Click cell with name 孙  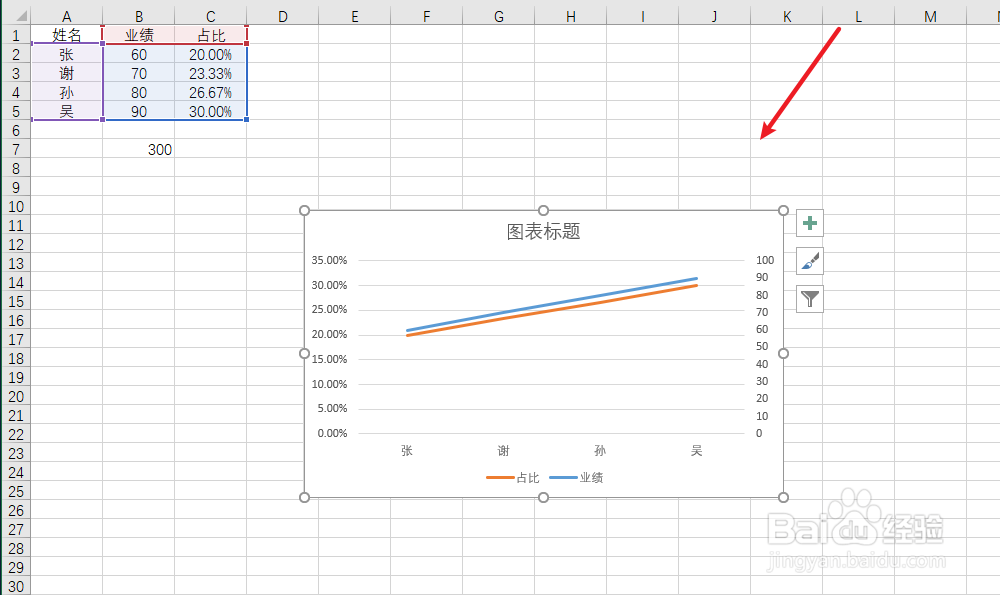point(66,92)
